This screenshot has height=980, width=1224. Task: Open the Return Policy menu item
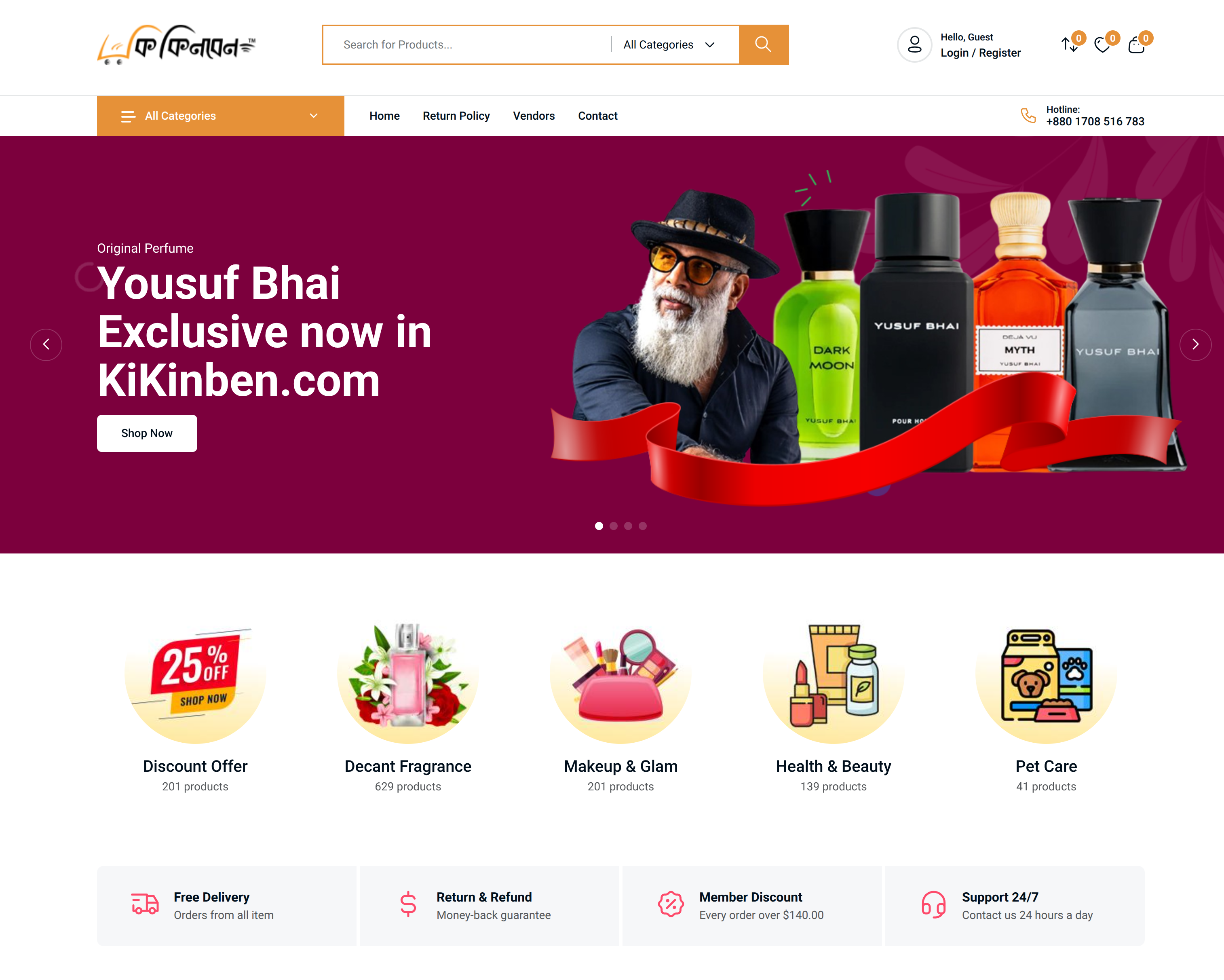click(x=456, y=116)
